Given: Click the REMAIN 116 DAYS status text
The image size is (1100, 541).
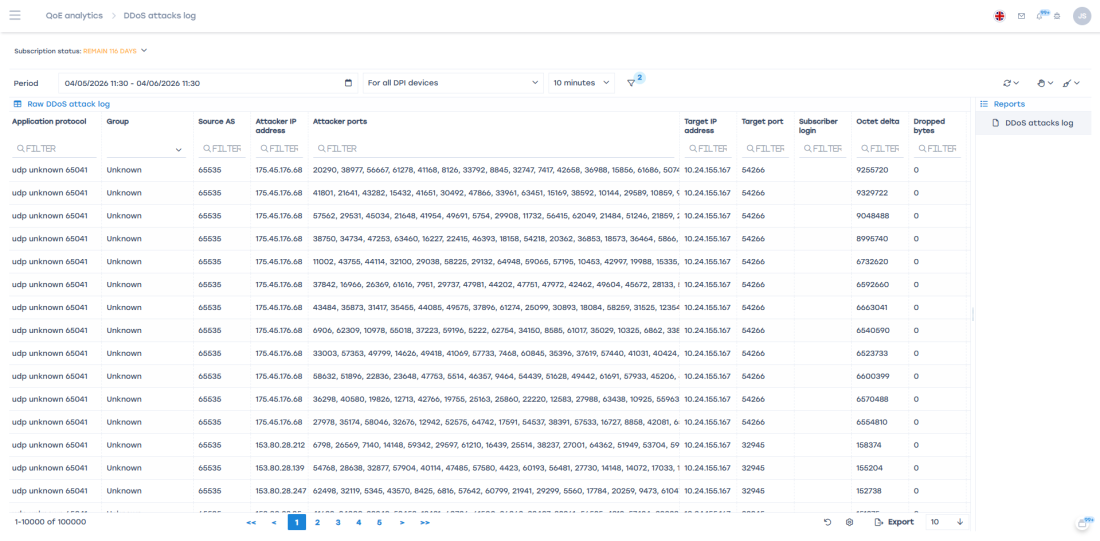Looking at the screenshot, I should tap(109, 51).
